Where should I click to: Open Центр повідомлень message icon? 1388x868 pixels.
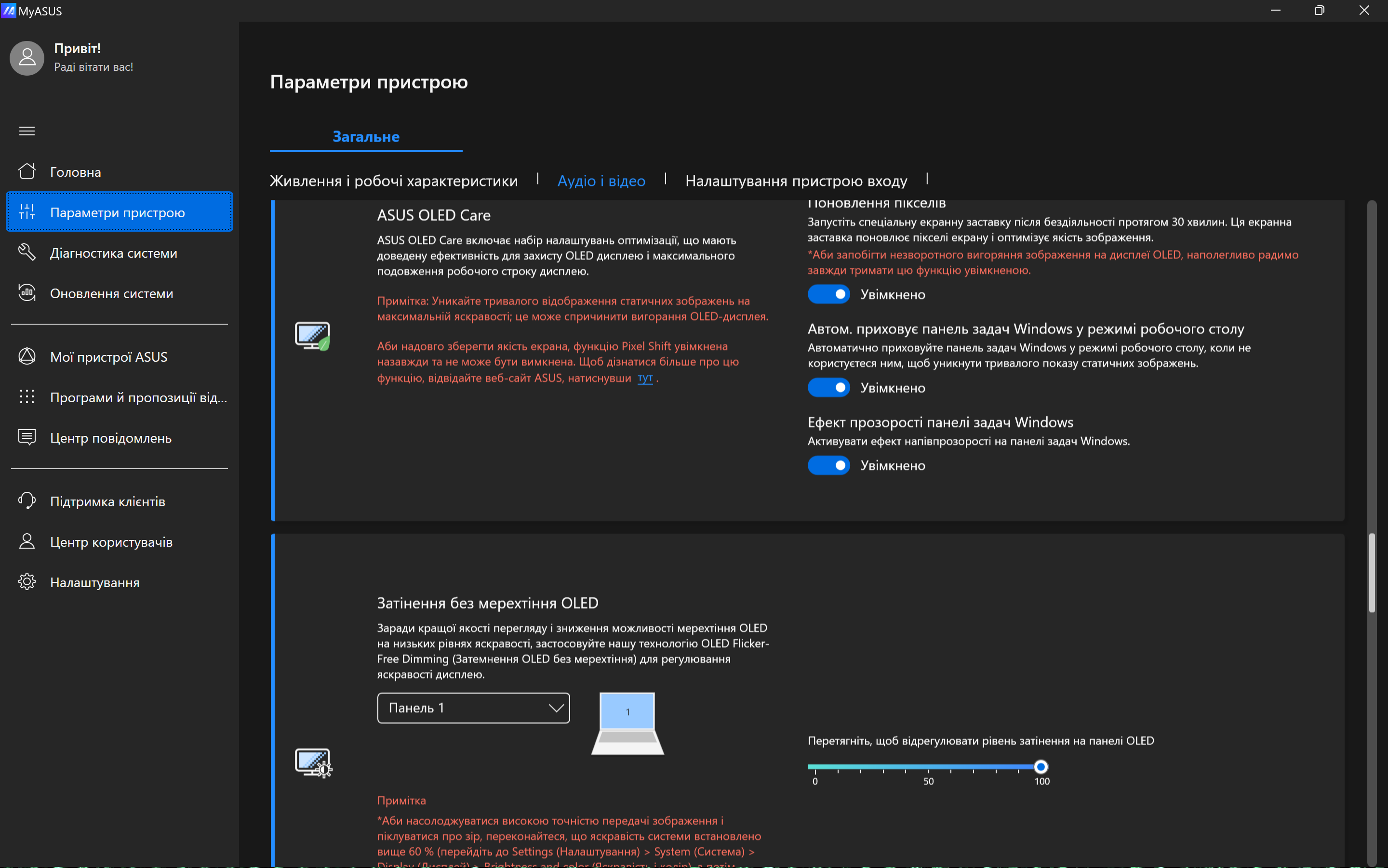[27, 437]
